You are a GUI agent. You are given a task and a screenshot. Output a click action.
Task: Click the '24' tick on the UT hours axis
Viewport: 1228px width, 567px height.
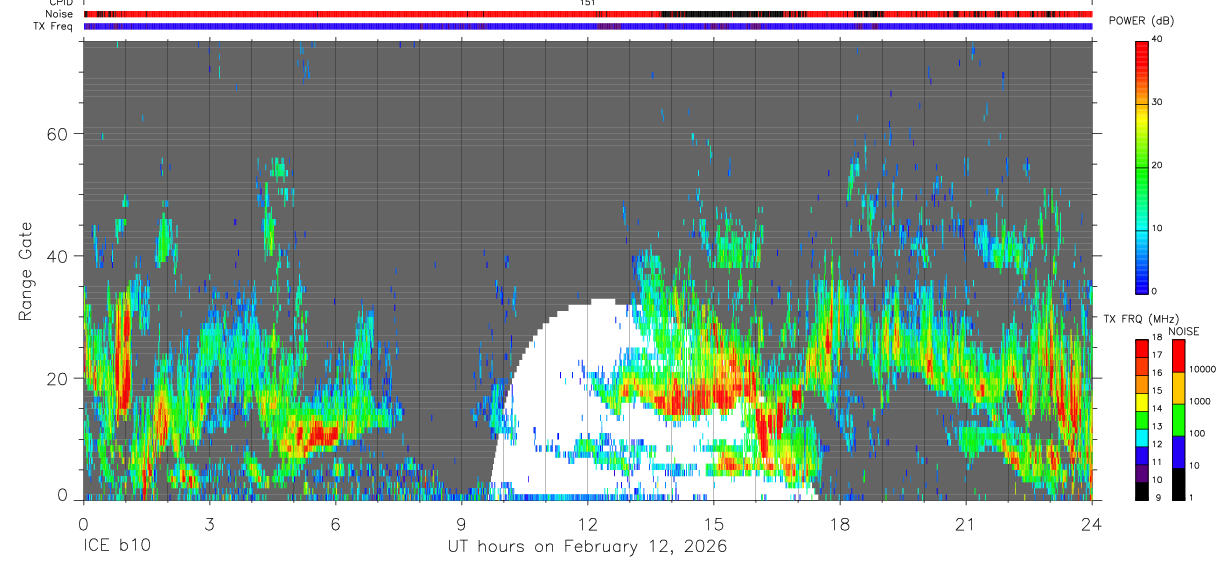click(1092, 523)
